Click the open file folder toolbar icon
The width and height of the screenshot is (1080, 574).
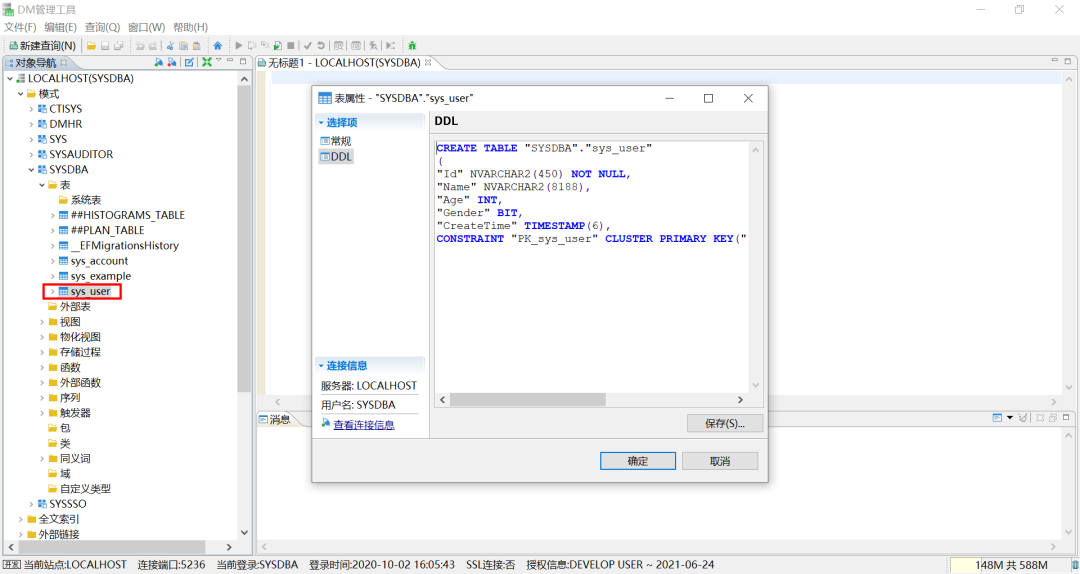click(x=91, y=45)
